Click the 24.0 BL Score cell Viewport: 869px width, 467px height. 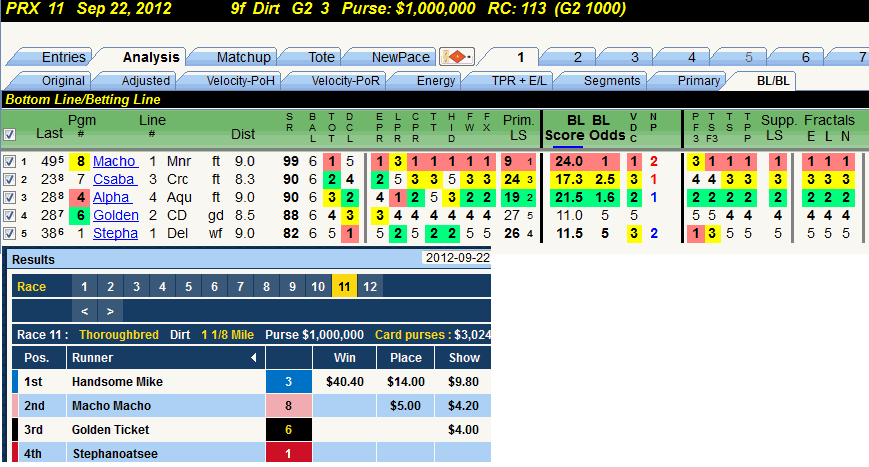pyautogui.click(x=569, y=161)
